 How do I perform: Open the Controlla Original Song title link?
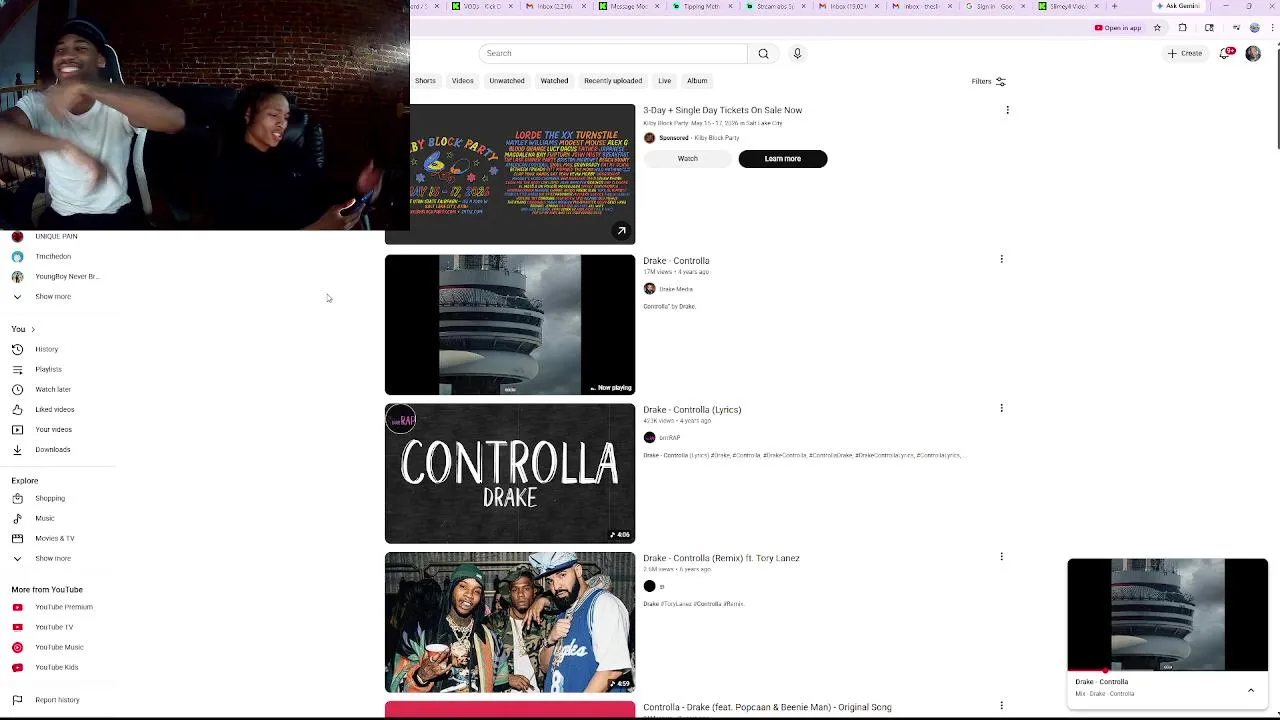[767, 707]
